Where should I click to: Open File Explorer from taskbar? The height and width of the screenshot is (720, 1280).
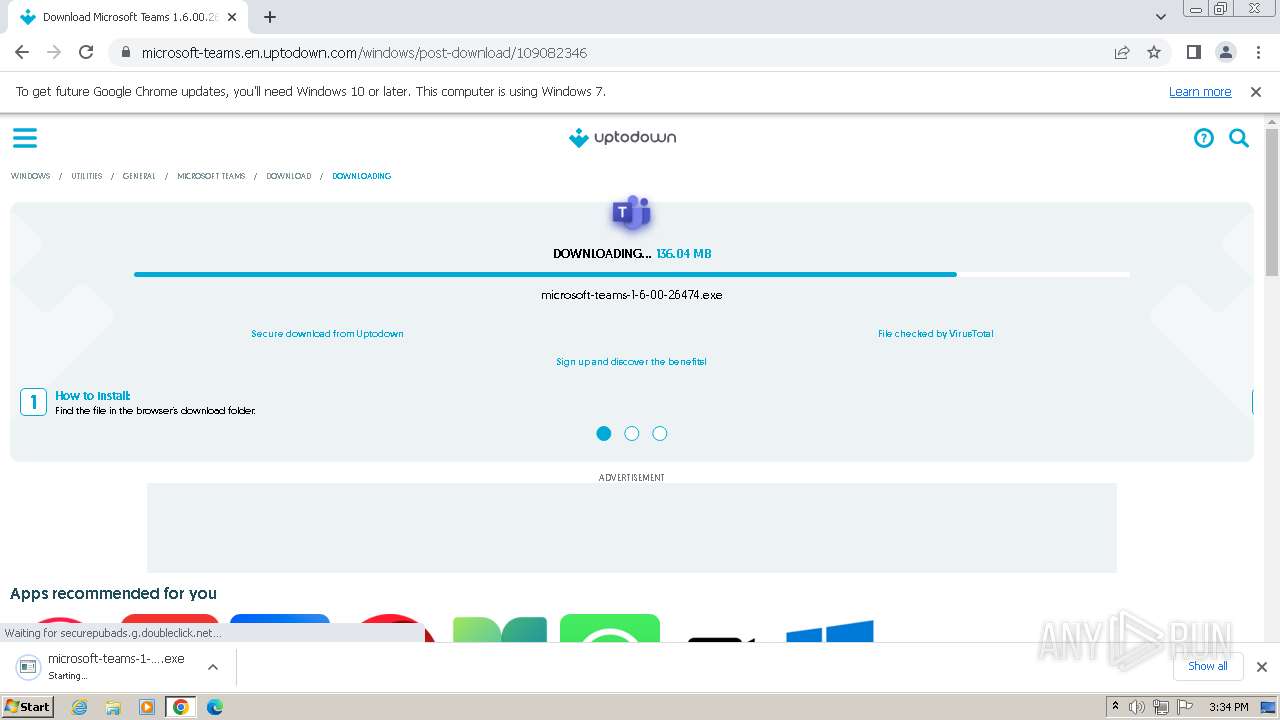pyautogui.click(x=113, y=707)
